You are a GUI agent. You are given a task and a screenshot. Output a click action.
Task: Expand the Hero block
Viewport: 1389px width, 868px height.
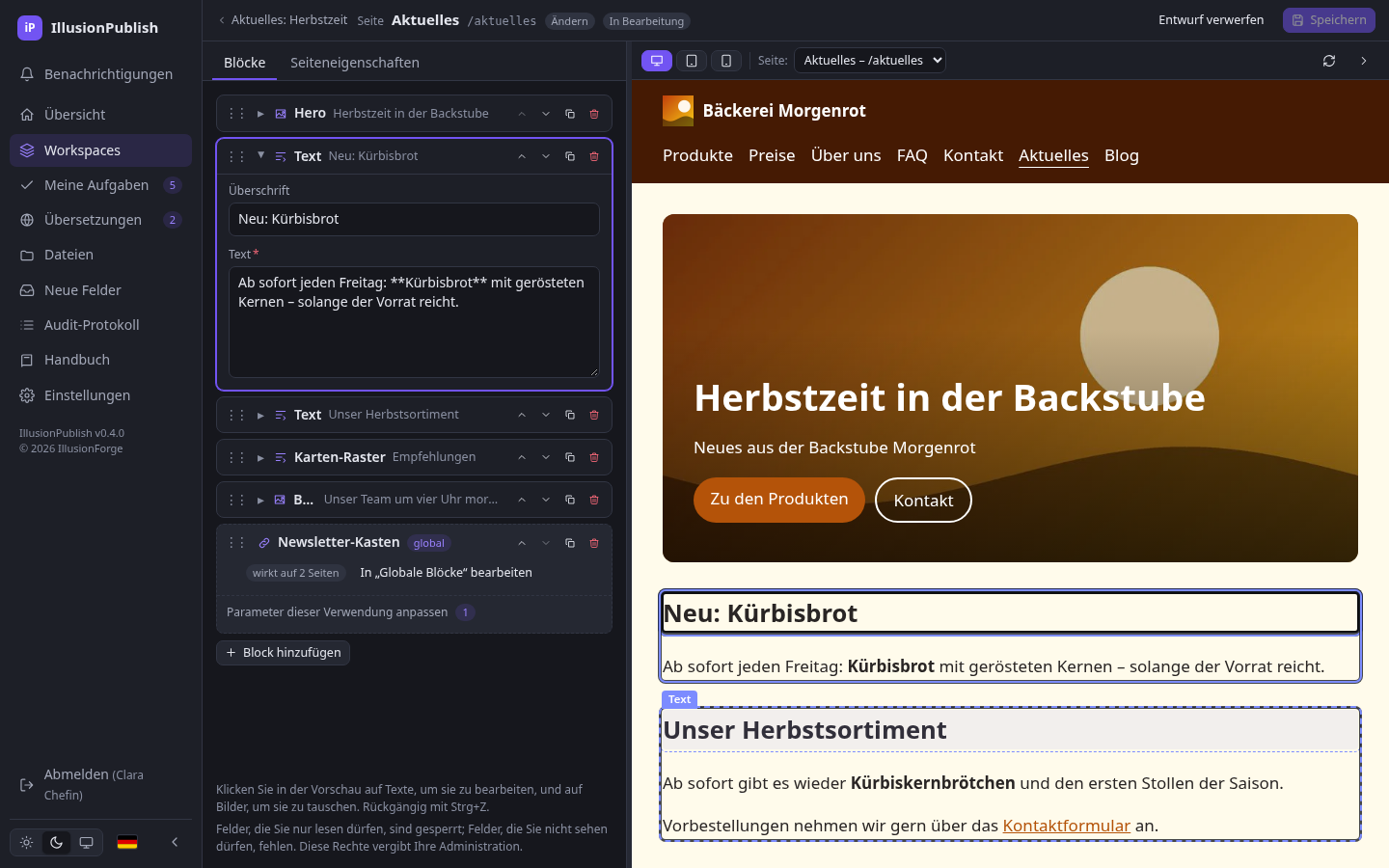click(260, 114)
